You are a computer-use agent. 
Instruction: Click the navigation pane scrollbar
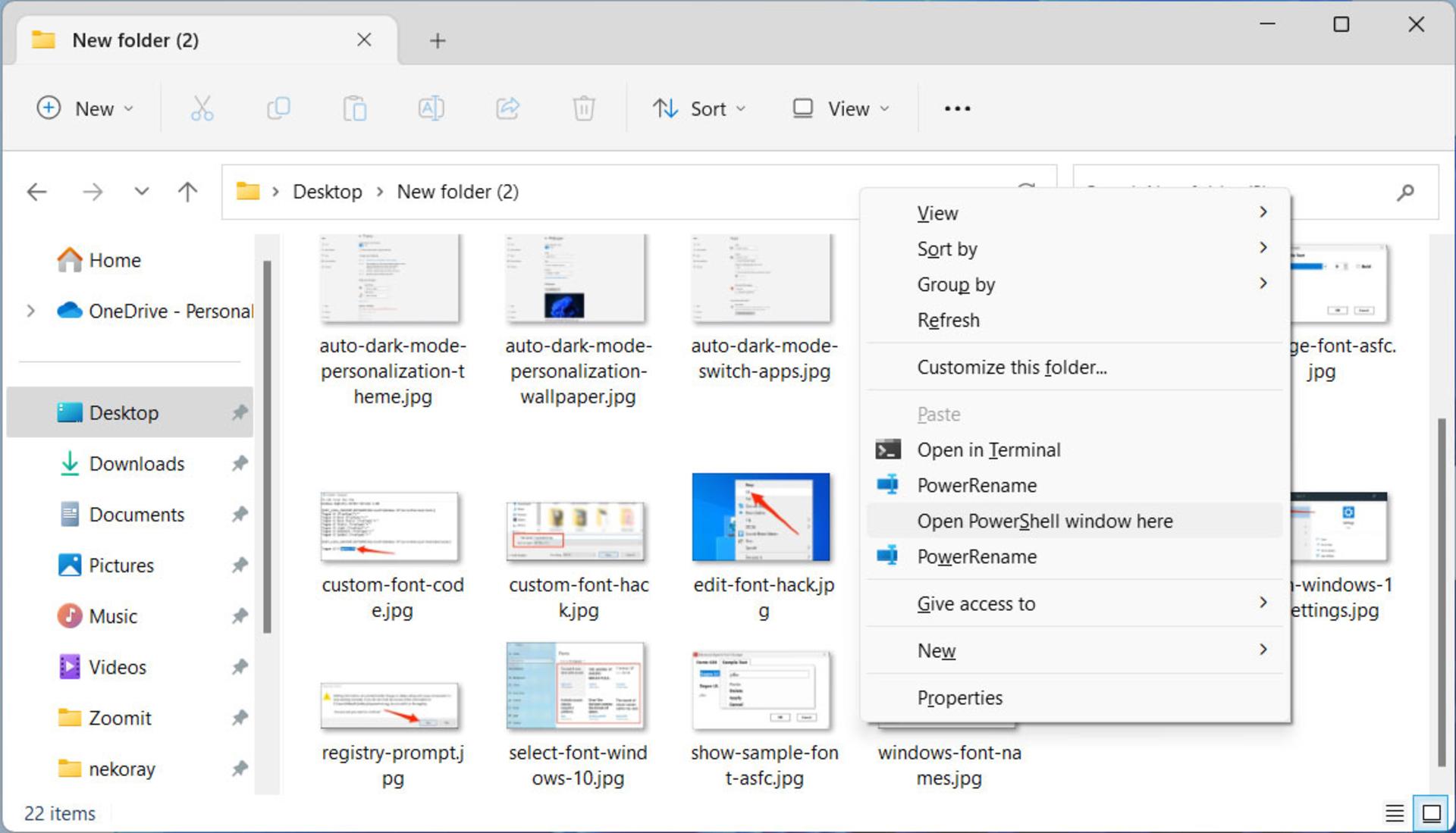[267, 446]
